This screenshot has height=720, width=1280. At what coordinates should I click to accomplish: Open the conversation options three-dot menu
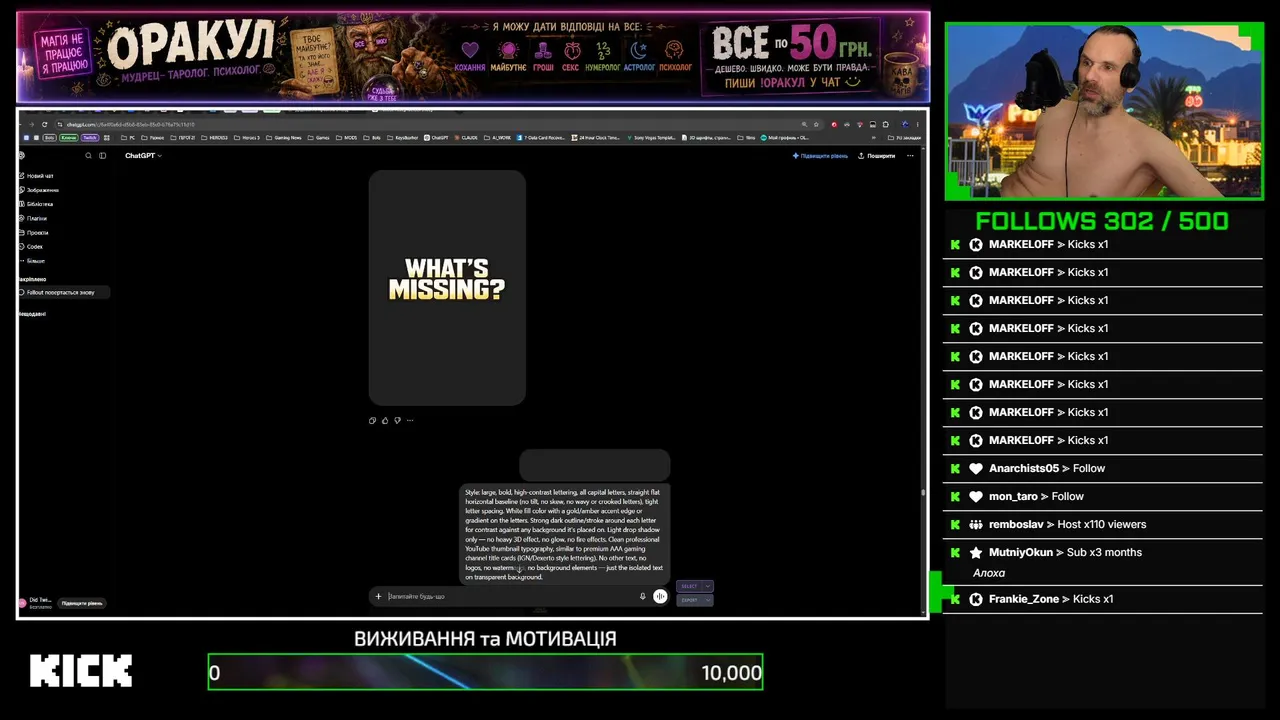click(910, 156)
